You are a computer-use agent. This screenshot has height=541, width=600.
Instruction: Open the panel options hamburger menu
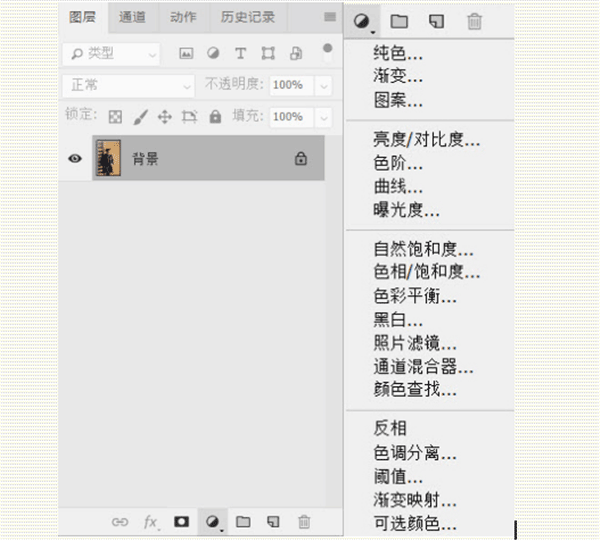[x=330, y=17]
